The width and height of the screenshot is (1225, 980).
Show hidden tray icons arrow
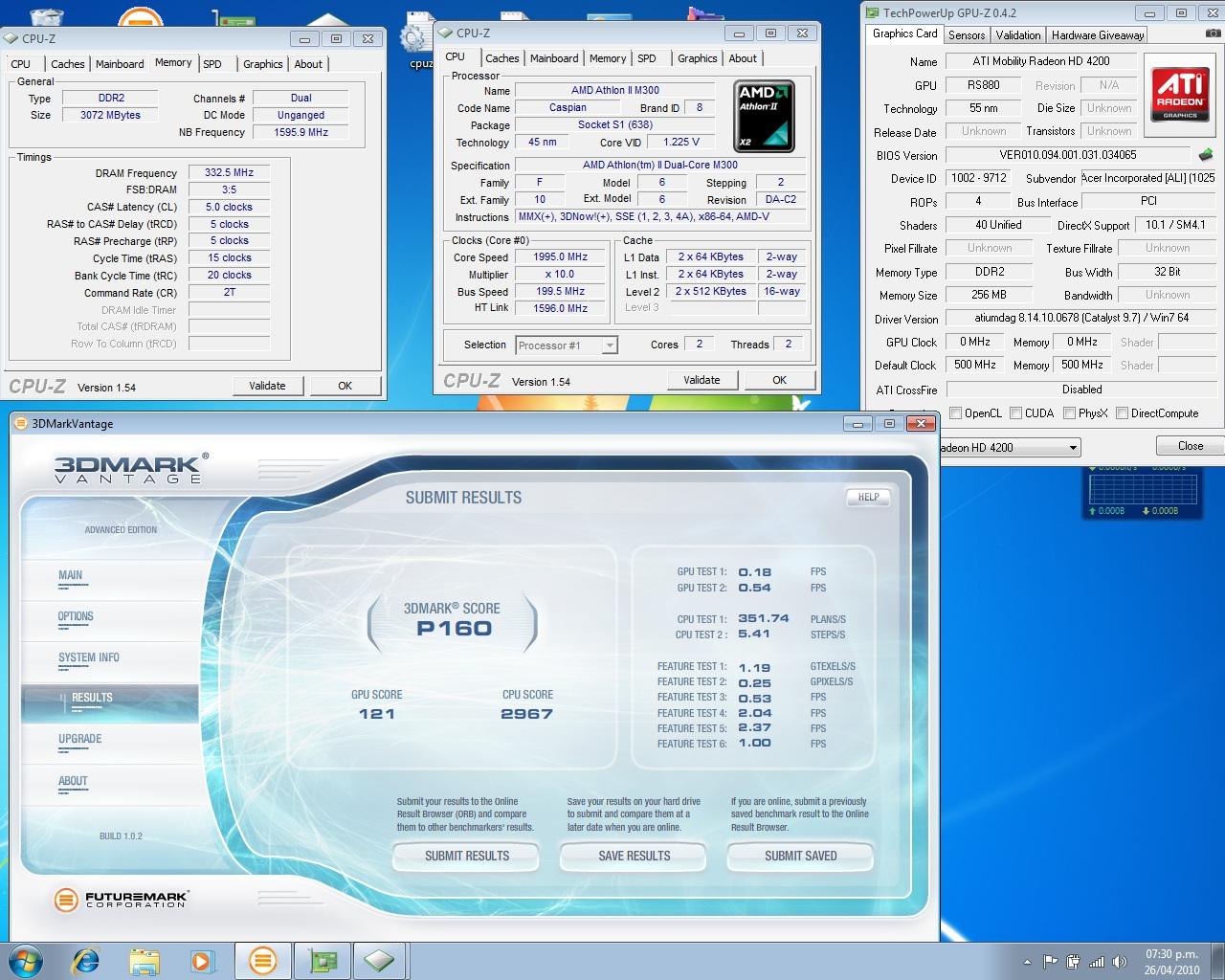[x=1028, y=963]
